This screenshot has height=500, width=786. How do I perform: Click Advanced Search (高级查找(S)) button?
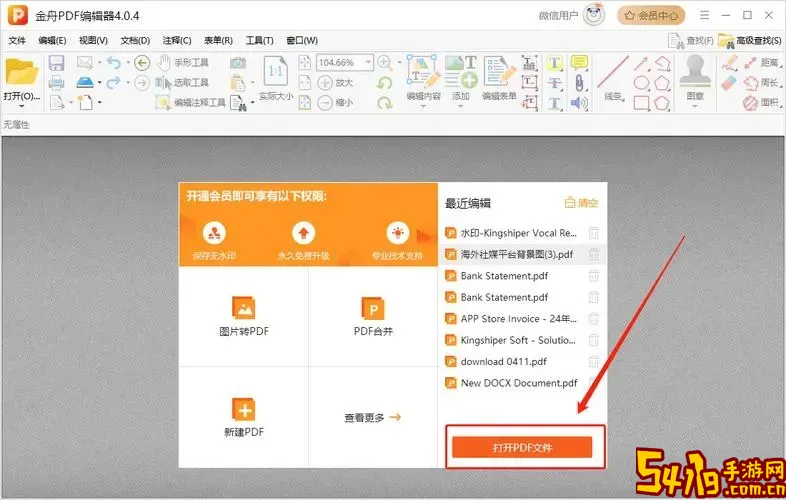(750, 40)
